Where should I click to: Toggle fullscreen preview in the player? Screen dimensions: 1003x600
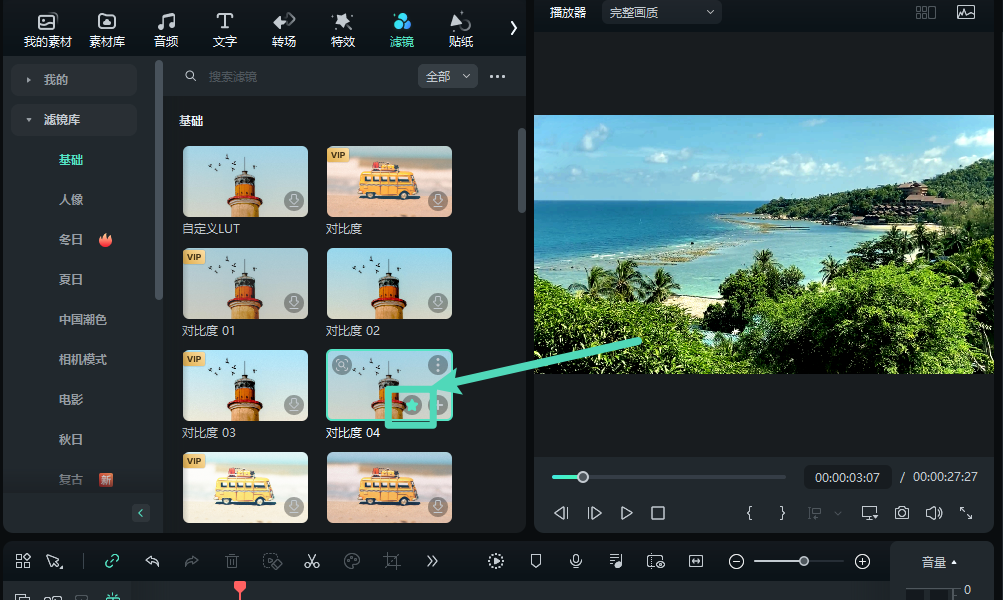click(x=966, y=513)
